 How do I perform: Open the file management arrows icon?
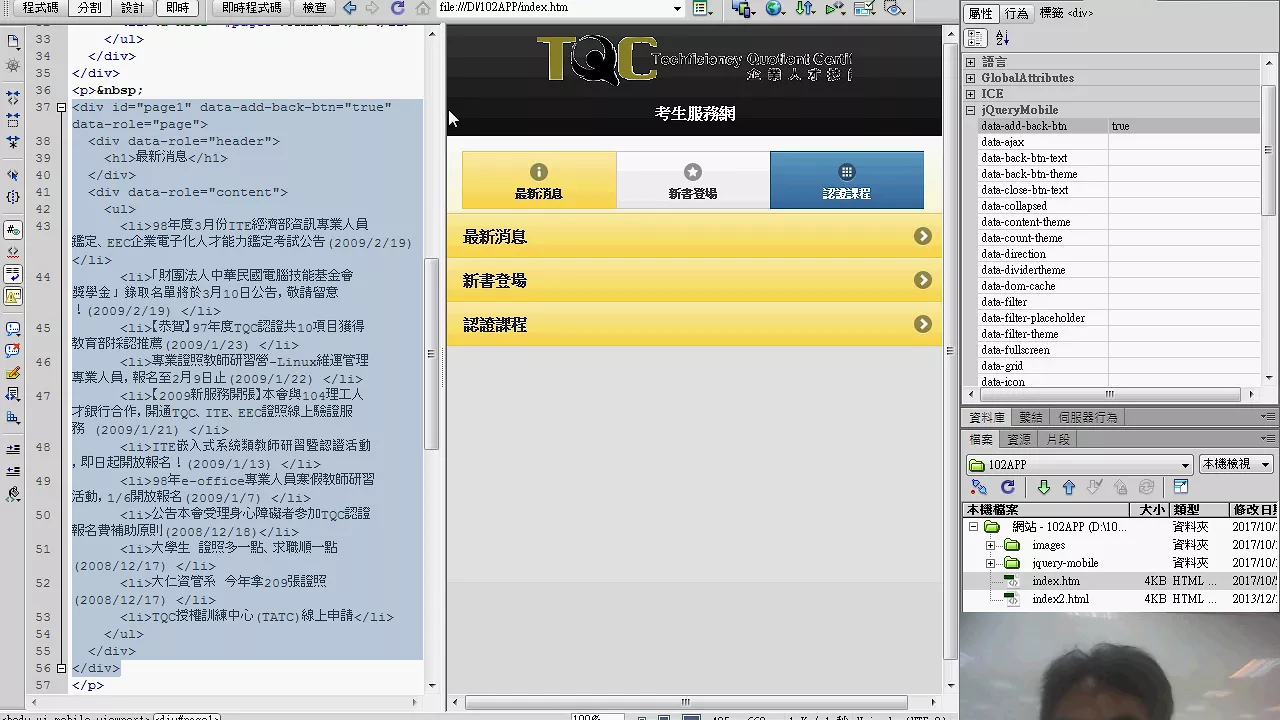click(x=805, y=8)
